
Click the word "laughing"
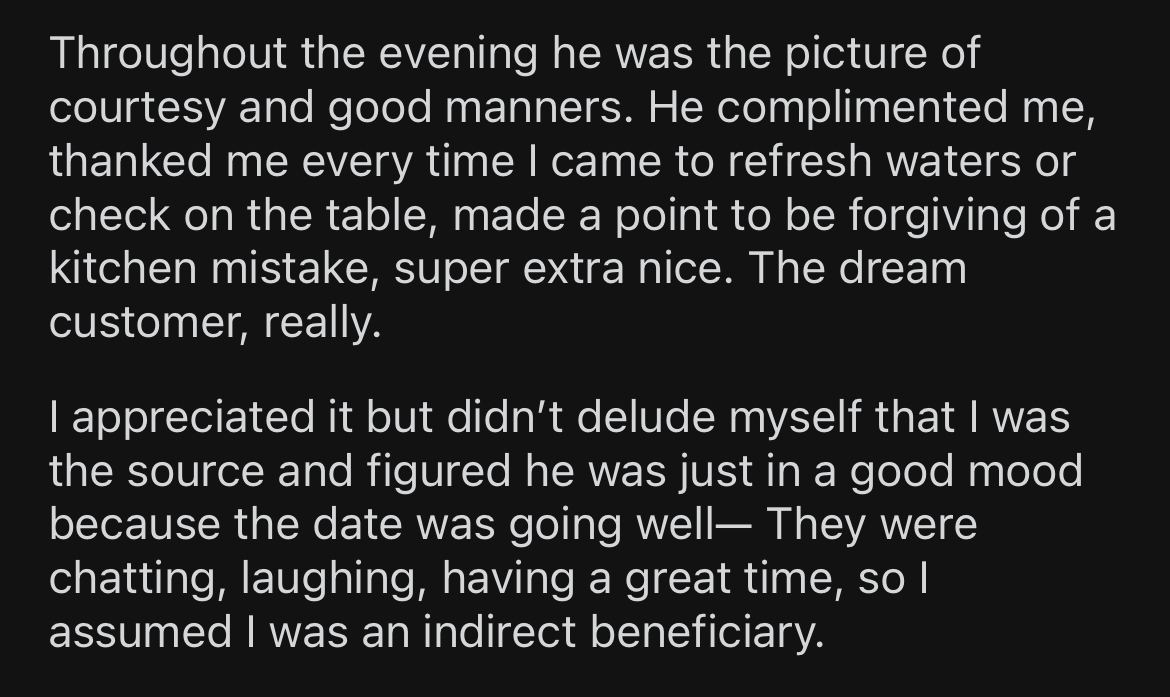331,579
